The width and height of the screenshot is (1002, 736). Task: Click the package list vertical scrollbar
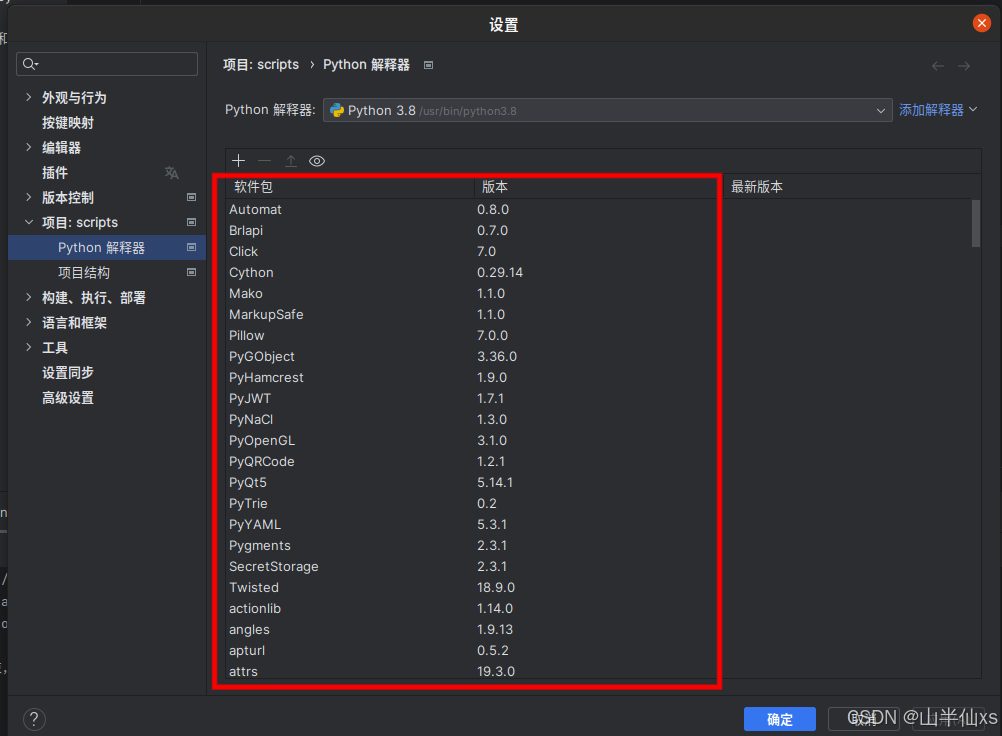(x=976, y=224)
